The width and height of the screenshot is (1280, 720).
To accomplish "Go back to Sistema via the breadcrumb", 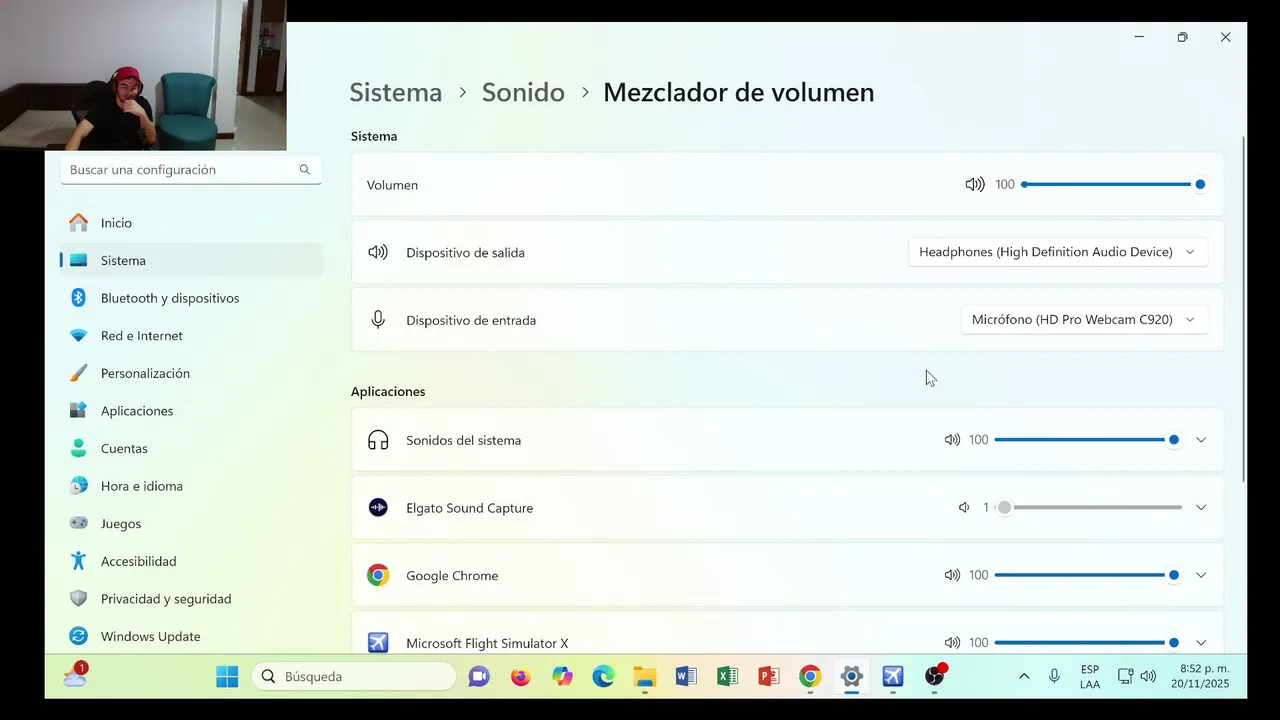I will (x=395, y=92).
